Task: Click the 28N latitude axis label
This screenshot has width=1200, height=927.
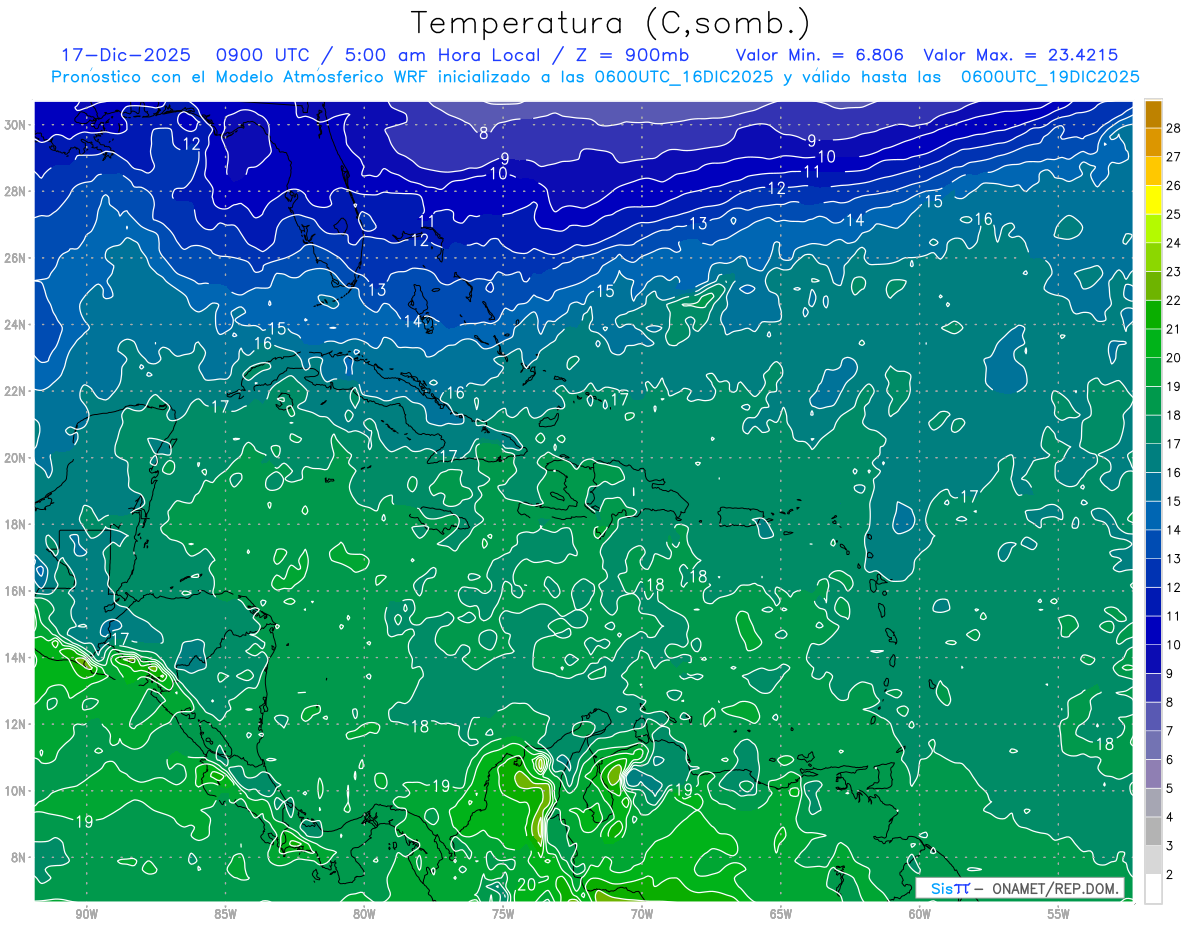Action: click(16, 191)
